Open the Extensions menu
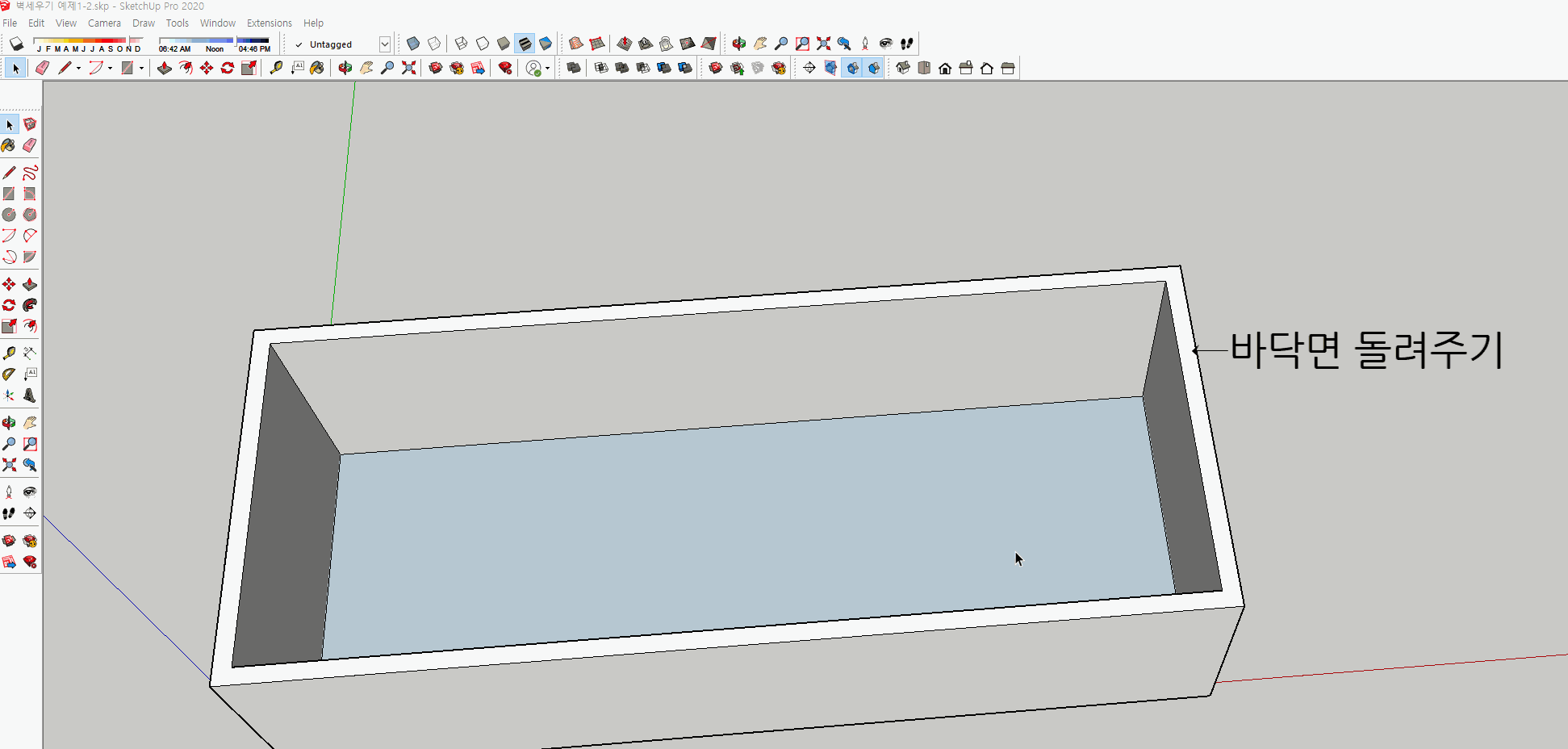The height and width of the screenshot is (749, 1568). click(270, 23)
